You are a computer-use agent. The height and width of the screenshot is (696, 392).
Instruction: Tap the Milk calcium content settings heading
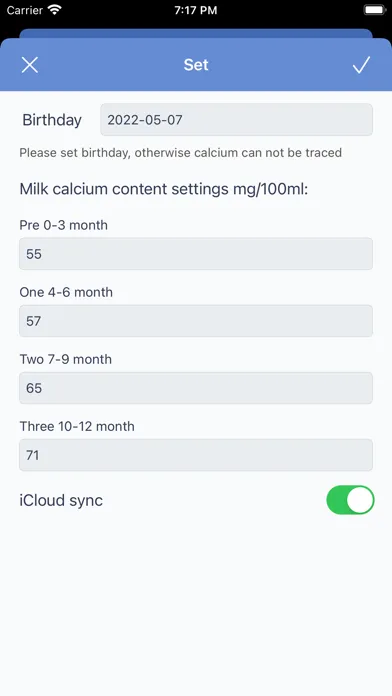[x=164, y=189]
